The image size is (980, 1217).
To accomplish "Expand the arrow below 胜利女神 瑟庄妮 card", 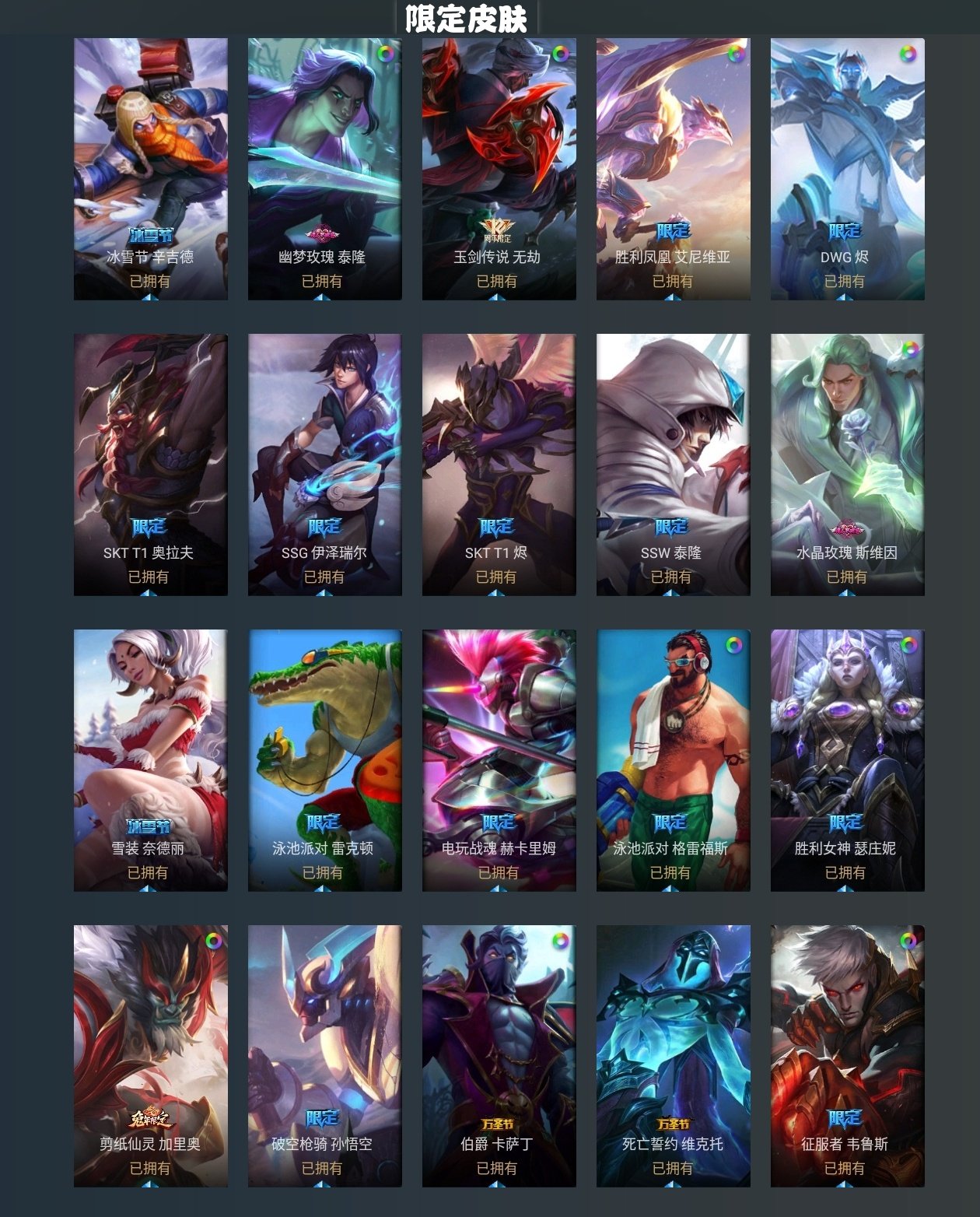I will [845, 889].
